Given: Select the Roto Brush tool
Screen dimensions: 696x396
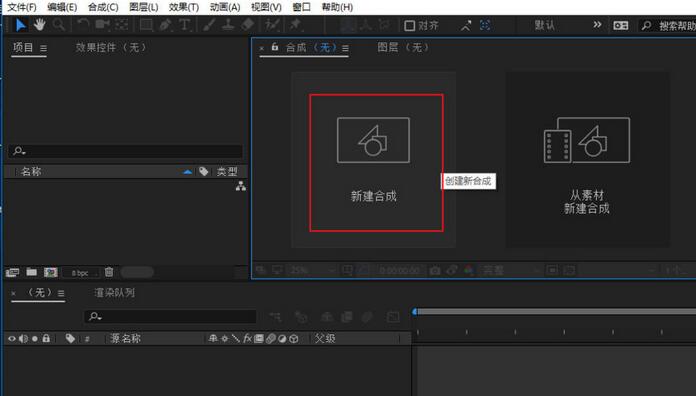Looking at the screenshot, I should coord(272,25).
